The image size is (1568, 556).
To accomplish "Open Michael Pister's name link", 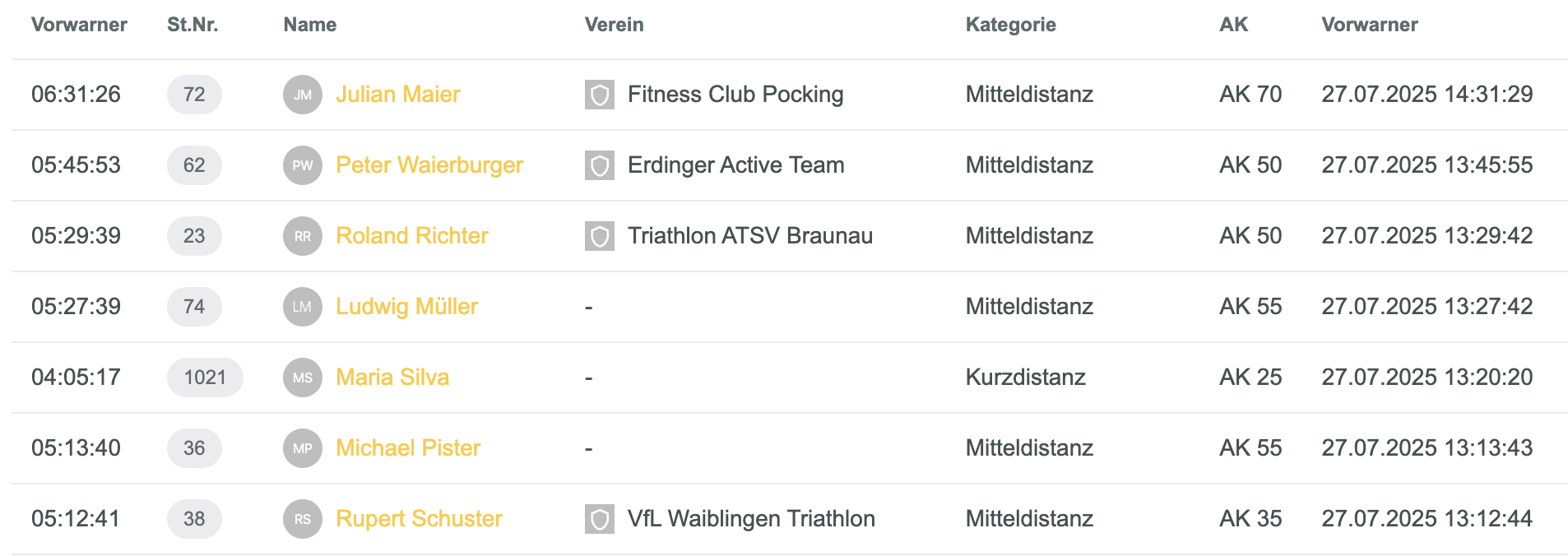I will (x=408, y=448).
